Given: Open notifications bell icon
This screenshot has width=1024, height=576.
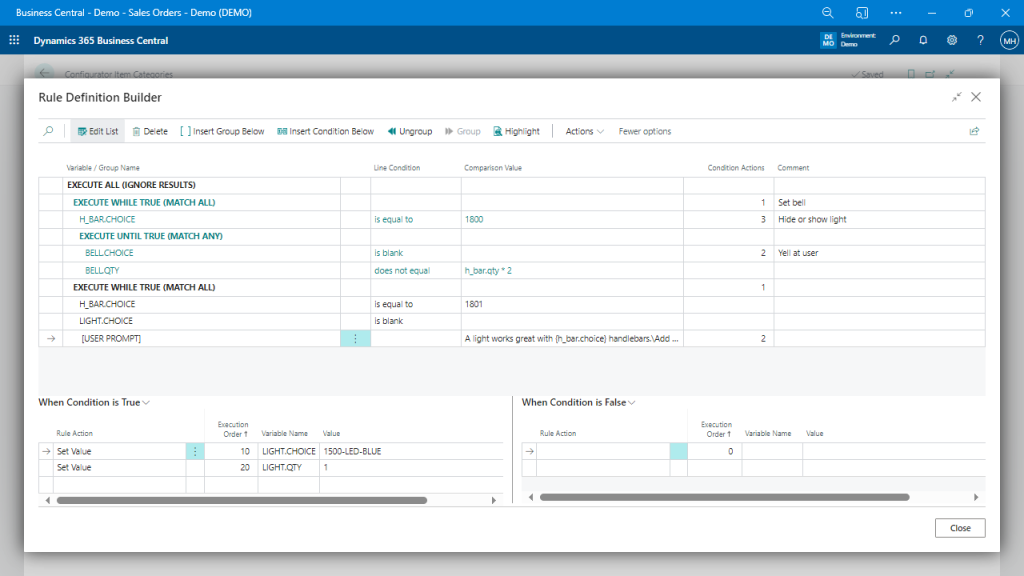Looking at the screenshot, I should point(923,40).
